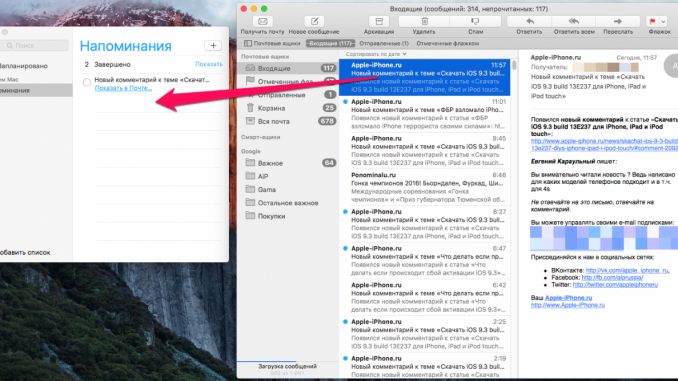Click Добавить список in Reminders
This screenshot has height=381, width=678.
point(25,253)
